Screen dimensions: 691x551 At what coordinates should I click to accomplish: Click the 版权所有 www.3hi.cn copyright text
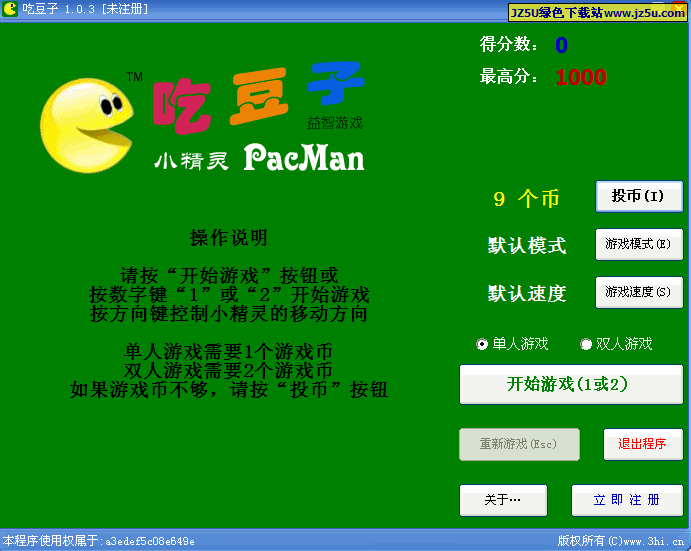[621, 541]
